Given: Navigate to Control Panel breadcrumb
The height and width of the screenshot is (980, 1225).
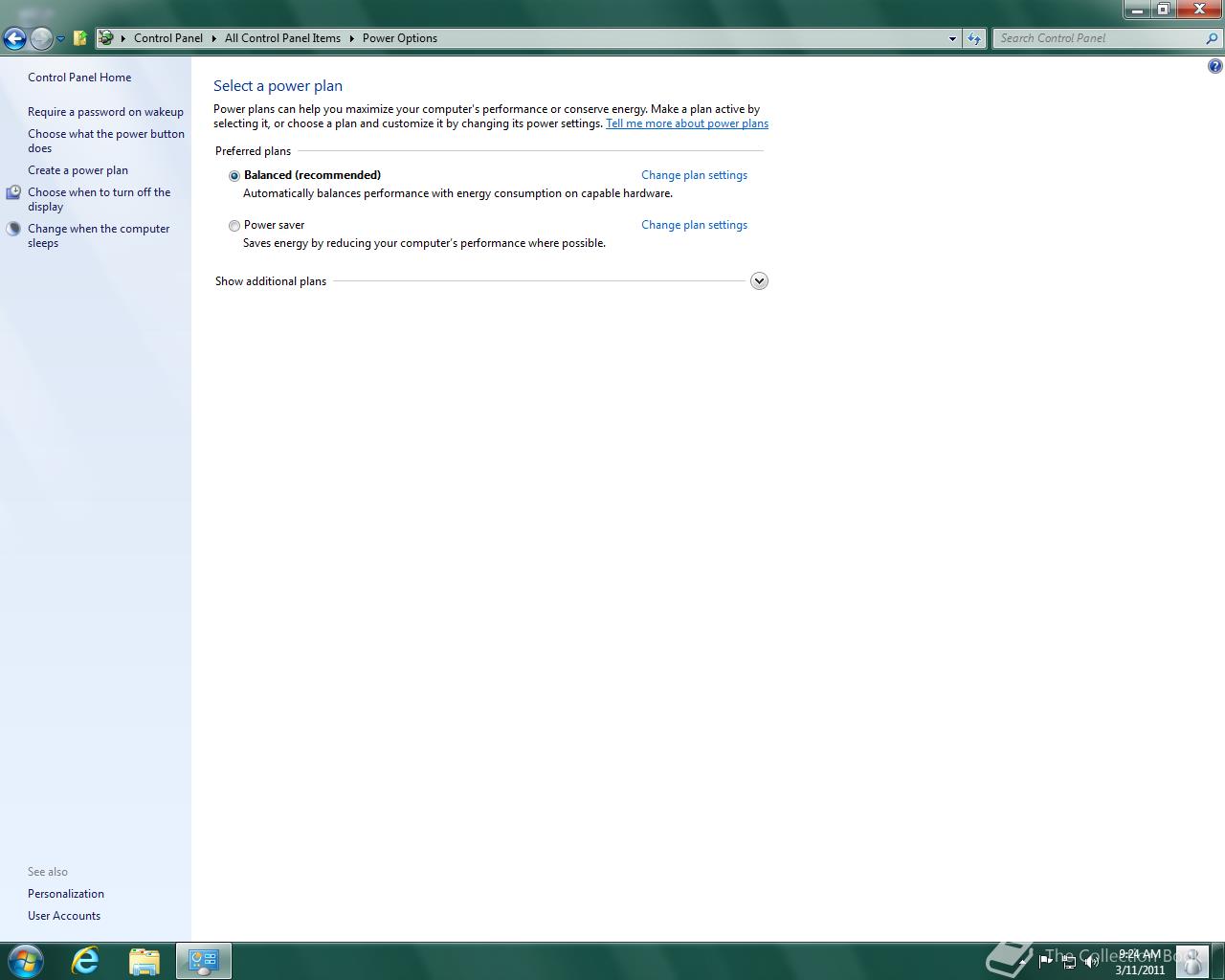Looking at the screenshot, I should tap(168, 38).
